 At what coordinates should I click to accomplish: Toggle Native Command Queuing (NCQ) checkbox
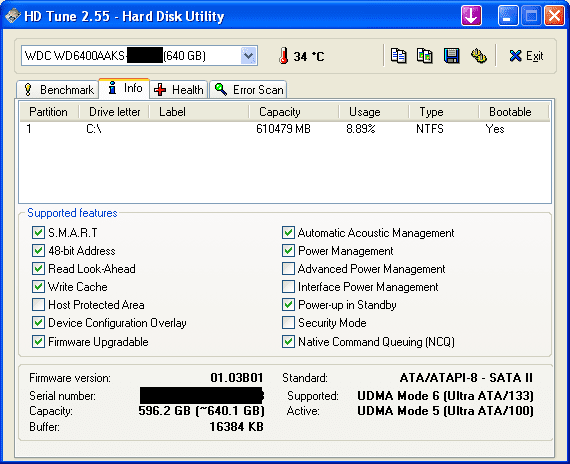tap(288, 342)
